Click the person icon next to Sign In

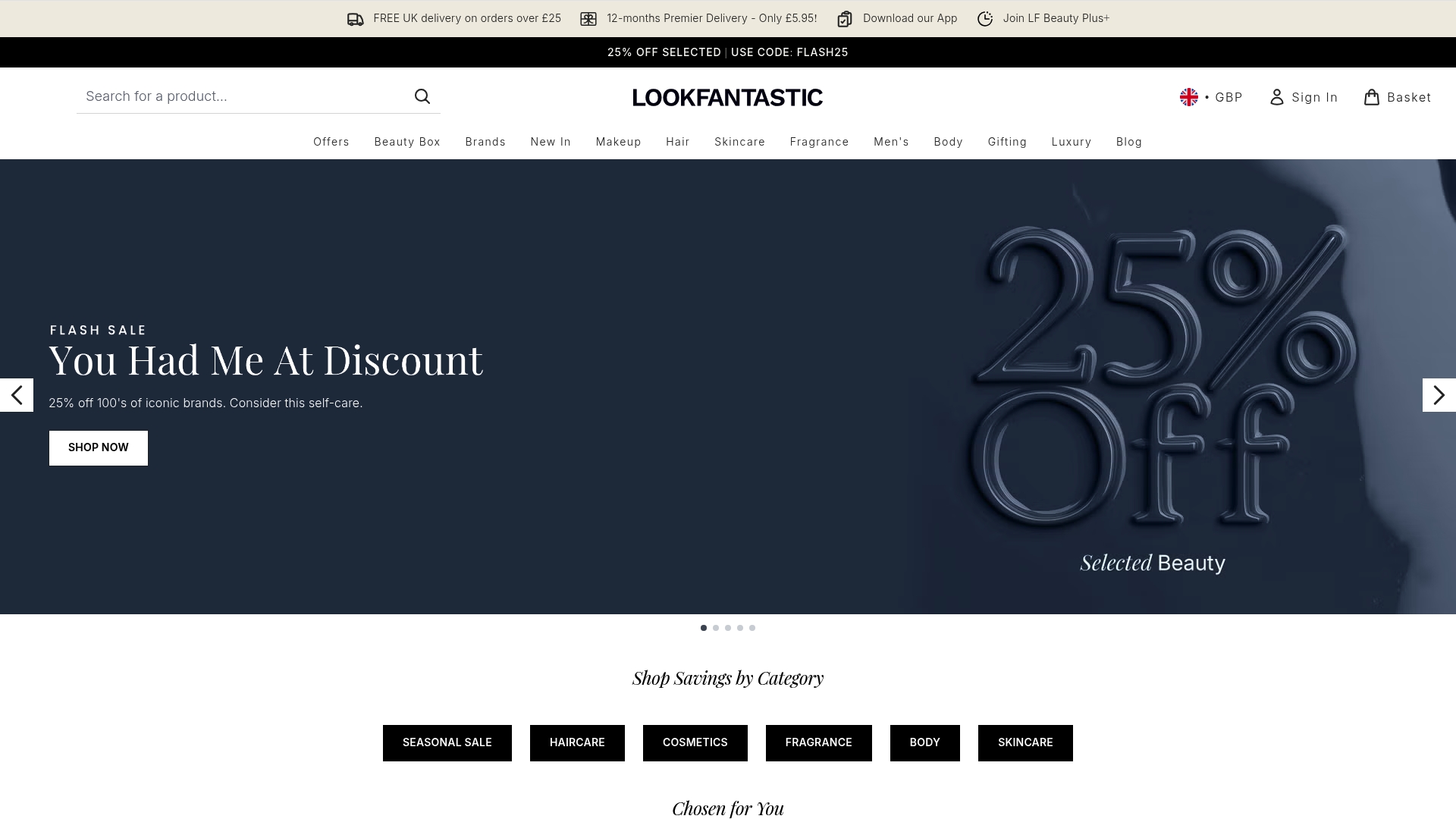point(1276,97)
